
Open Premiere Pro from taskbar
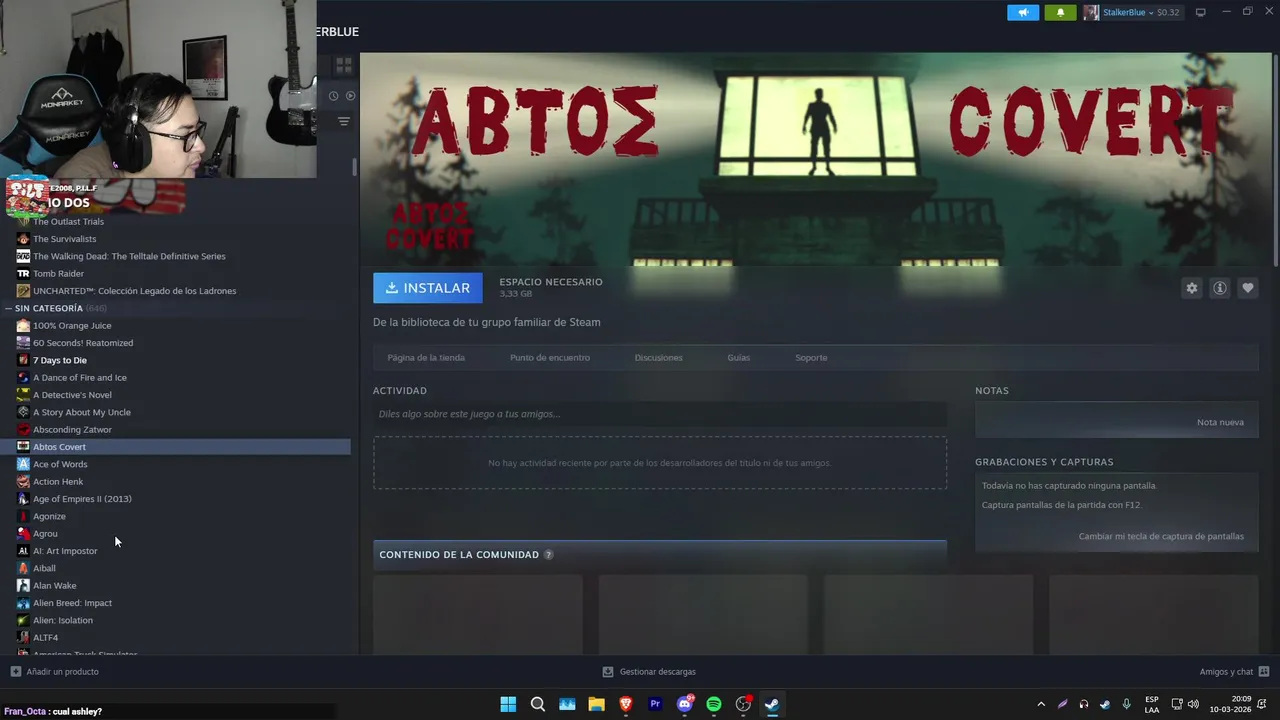[x=655, y=704]
